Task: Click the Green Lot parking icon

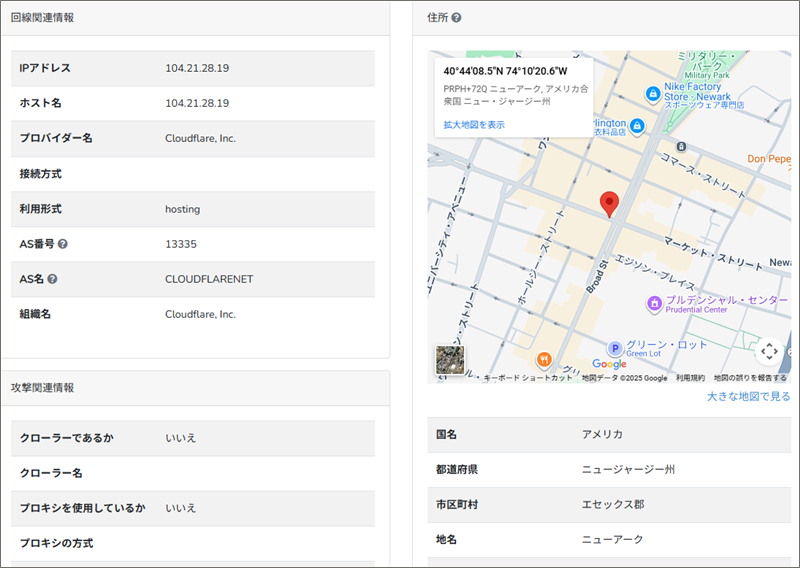Action: (616, 346)
